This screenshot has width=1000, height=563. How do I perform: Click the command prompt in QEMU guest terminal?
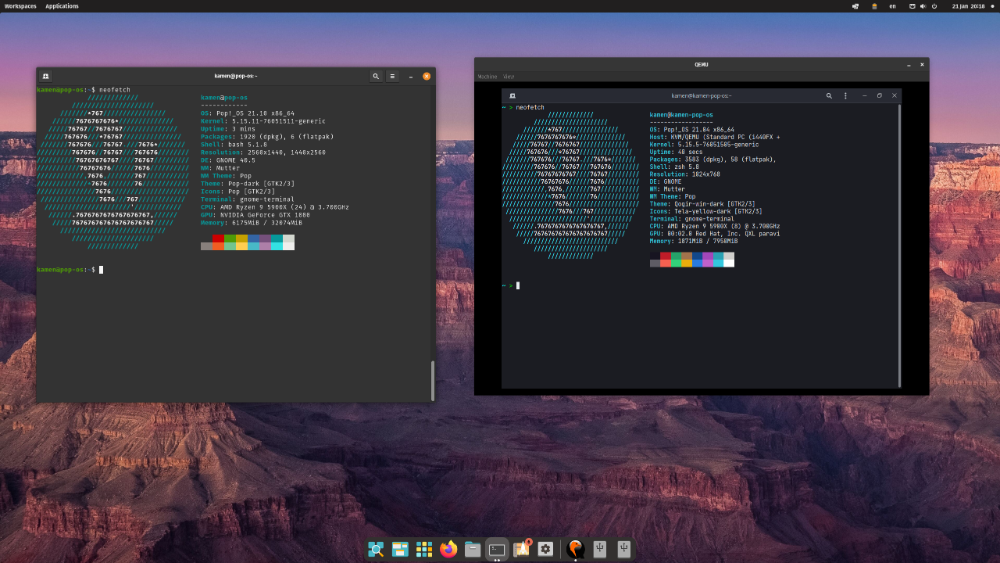coord(511,286)
